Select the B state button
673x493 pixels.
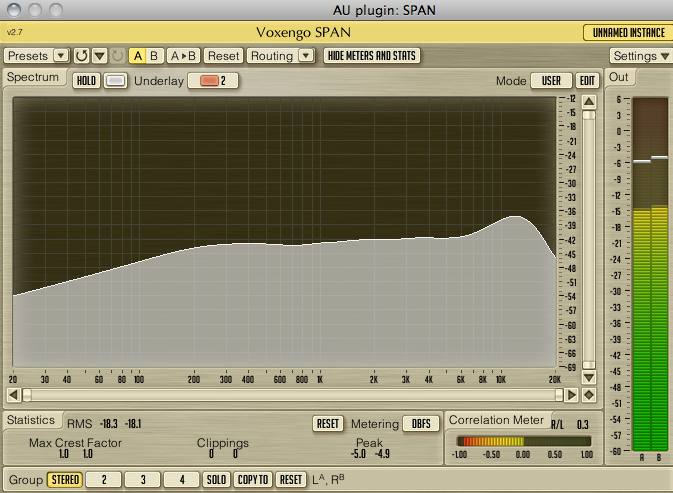[x=154, y=56]
